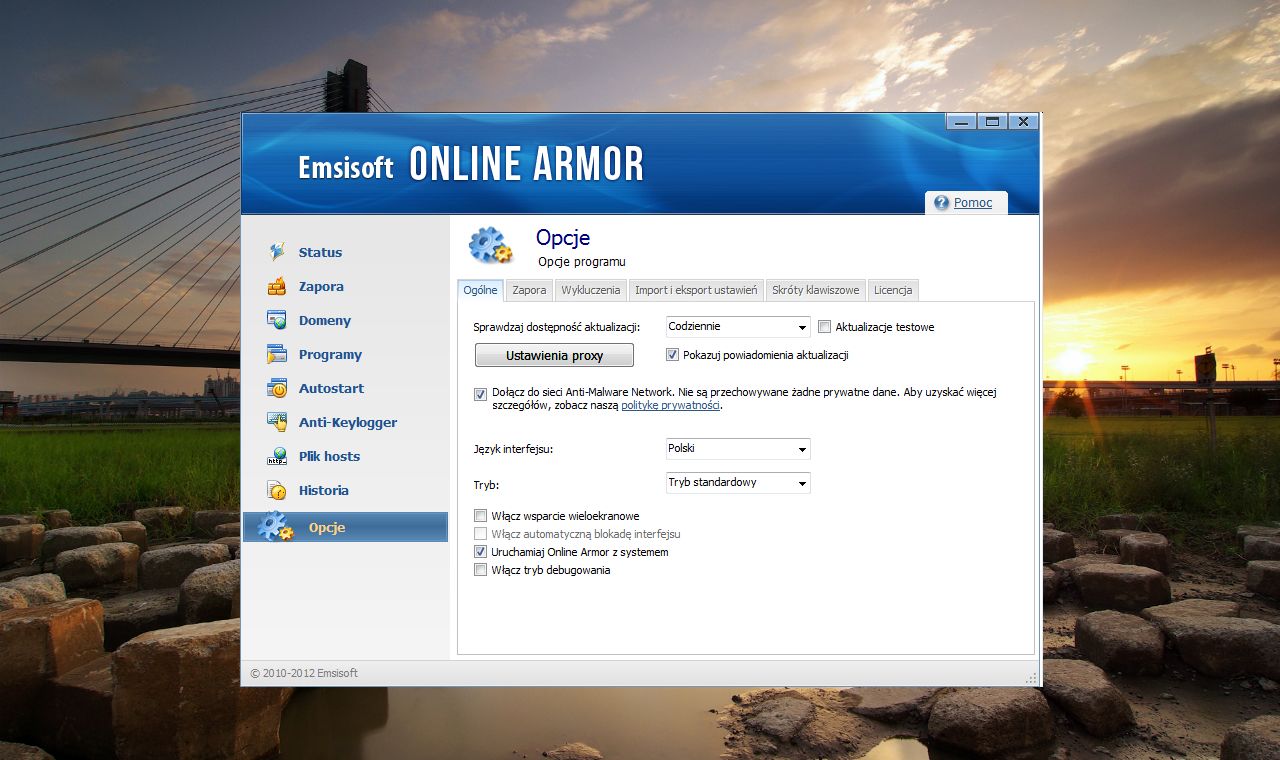Enable Włącz wsparcie wieloekranowe

coord(481,516)
